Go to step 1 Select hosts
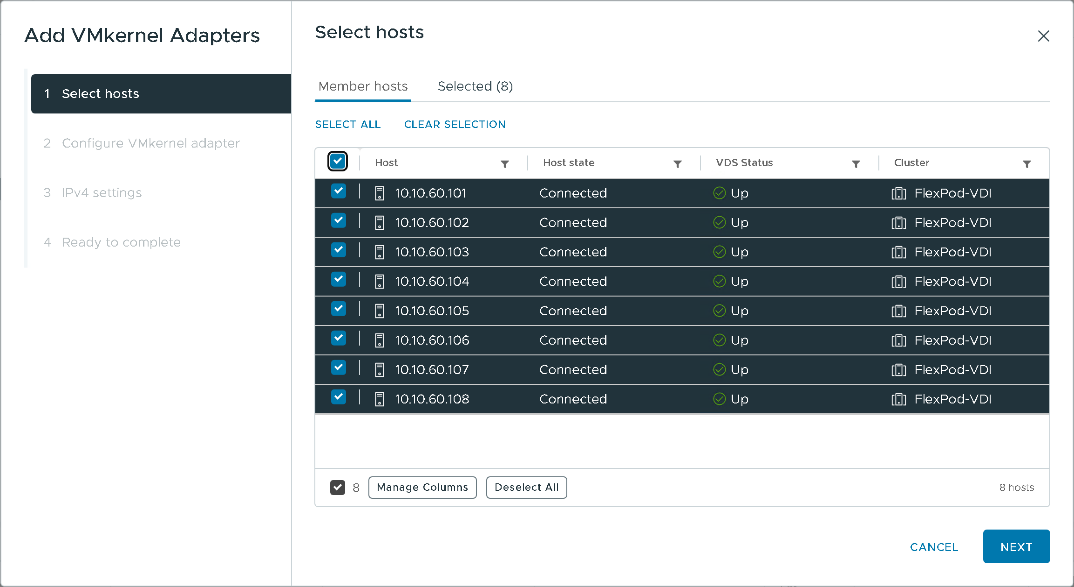 tap(161, 94)
